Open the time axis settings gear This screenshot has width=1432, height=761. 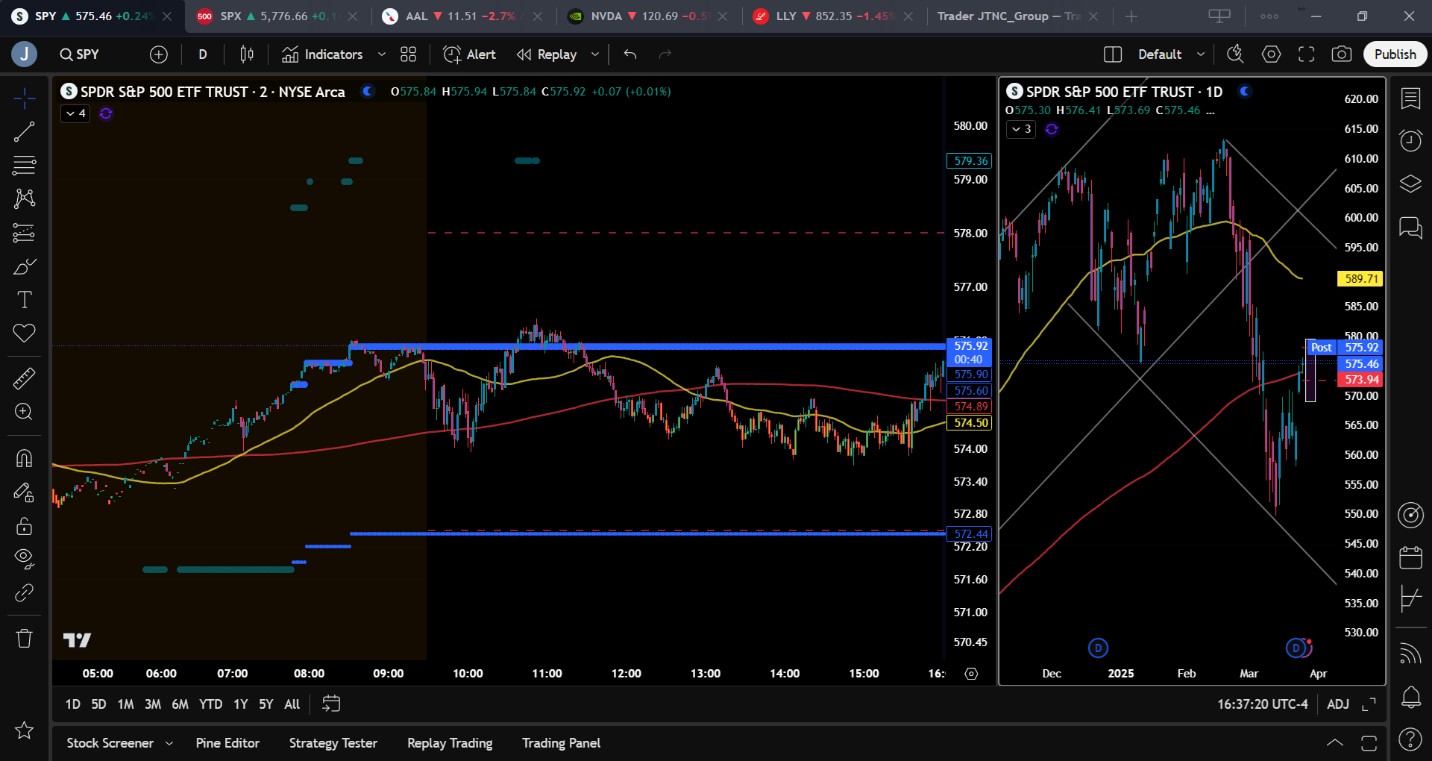pos(971,673)
